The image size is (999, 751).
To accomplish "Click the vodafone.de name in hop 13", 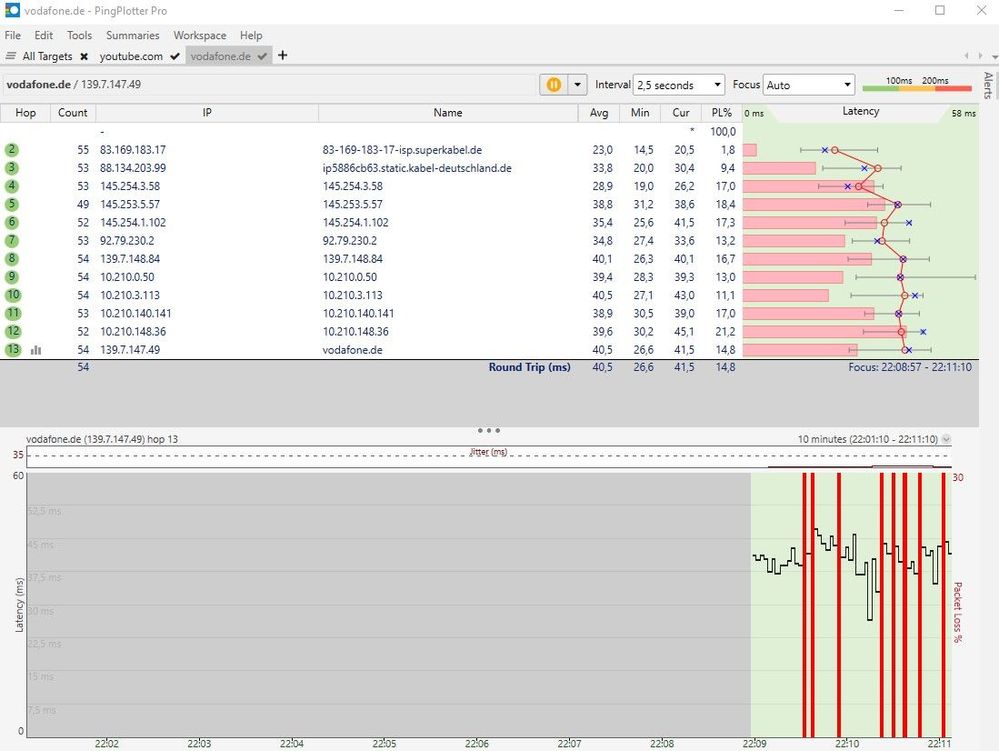I will pos(352,350).
